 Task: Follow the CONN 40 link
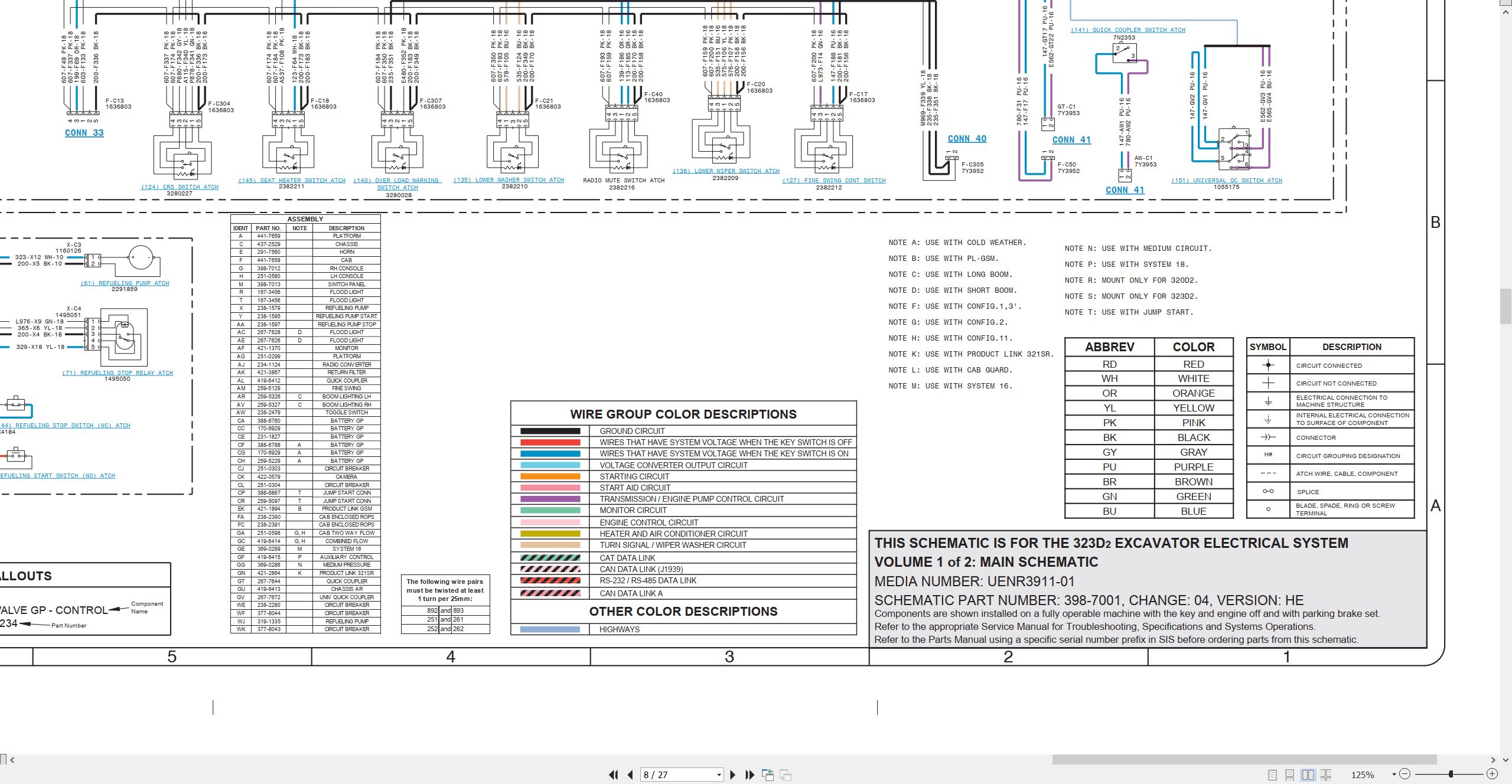(967, 139)
